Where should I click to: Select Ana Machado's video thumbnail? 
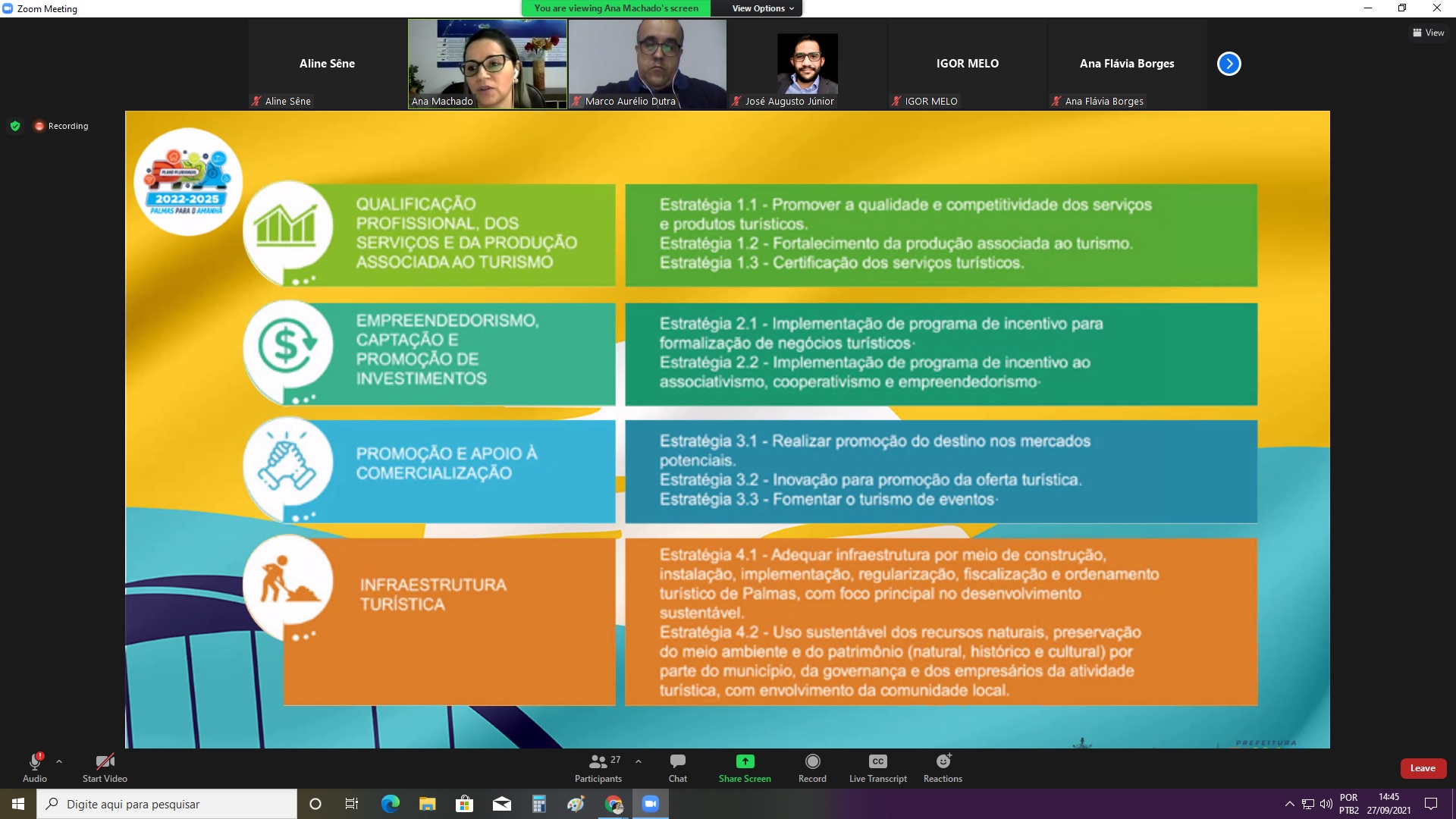pyautogui.click(x=488, y=64)
